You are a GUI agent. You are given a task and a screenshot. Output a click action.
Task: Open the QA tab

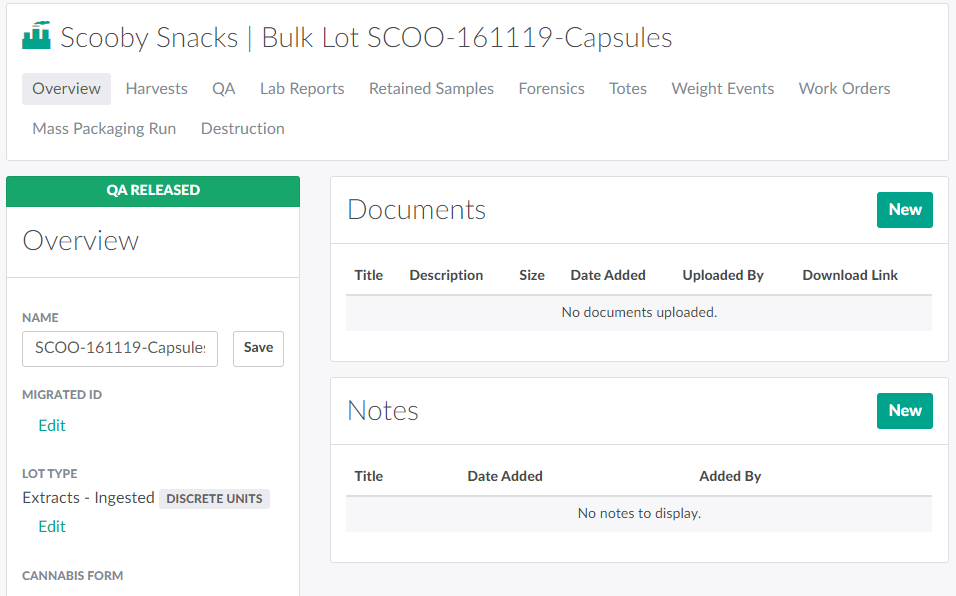pyautogui.click(x=223, y=89)
